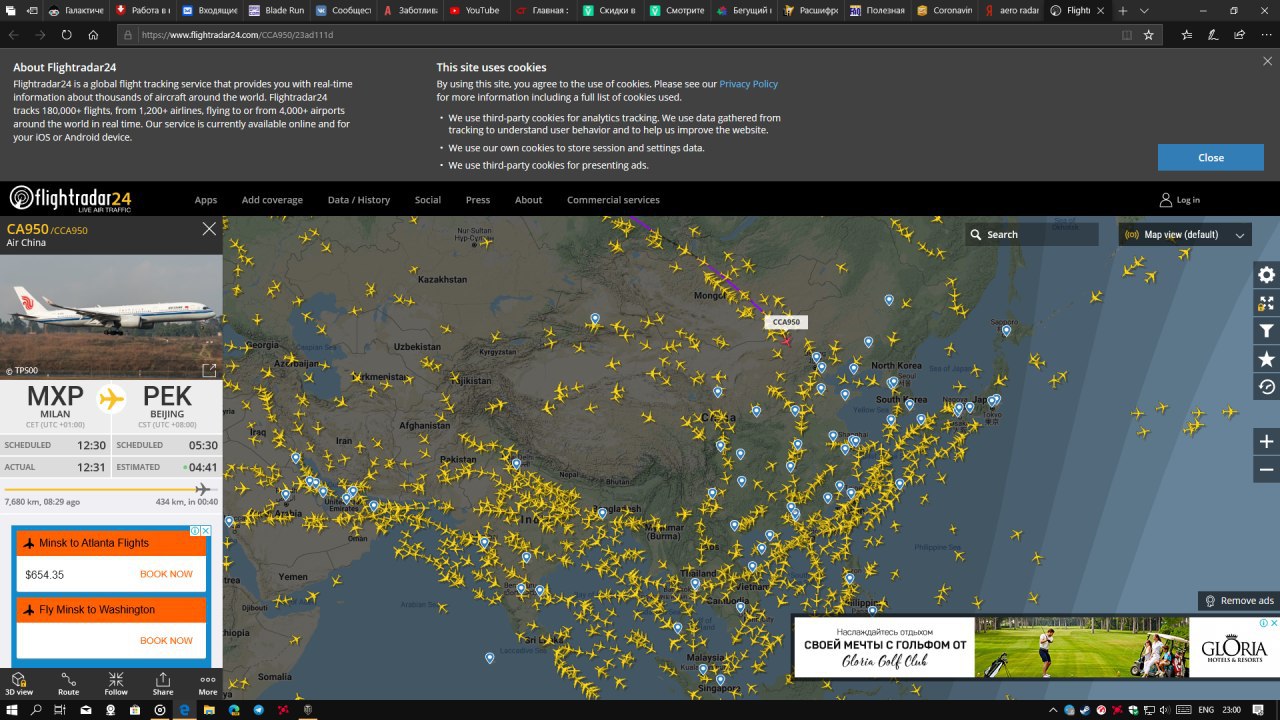The height and width of the screenshot is (720, 1280).
Task: Click BOOK NOW for Minsk to Atlanta
Action: click(x=166, y=574)
